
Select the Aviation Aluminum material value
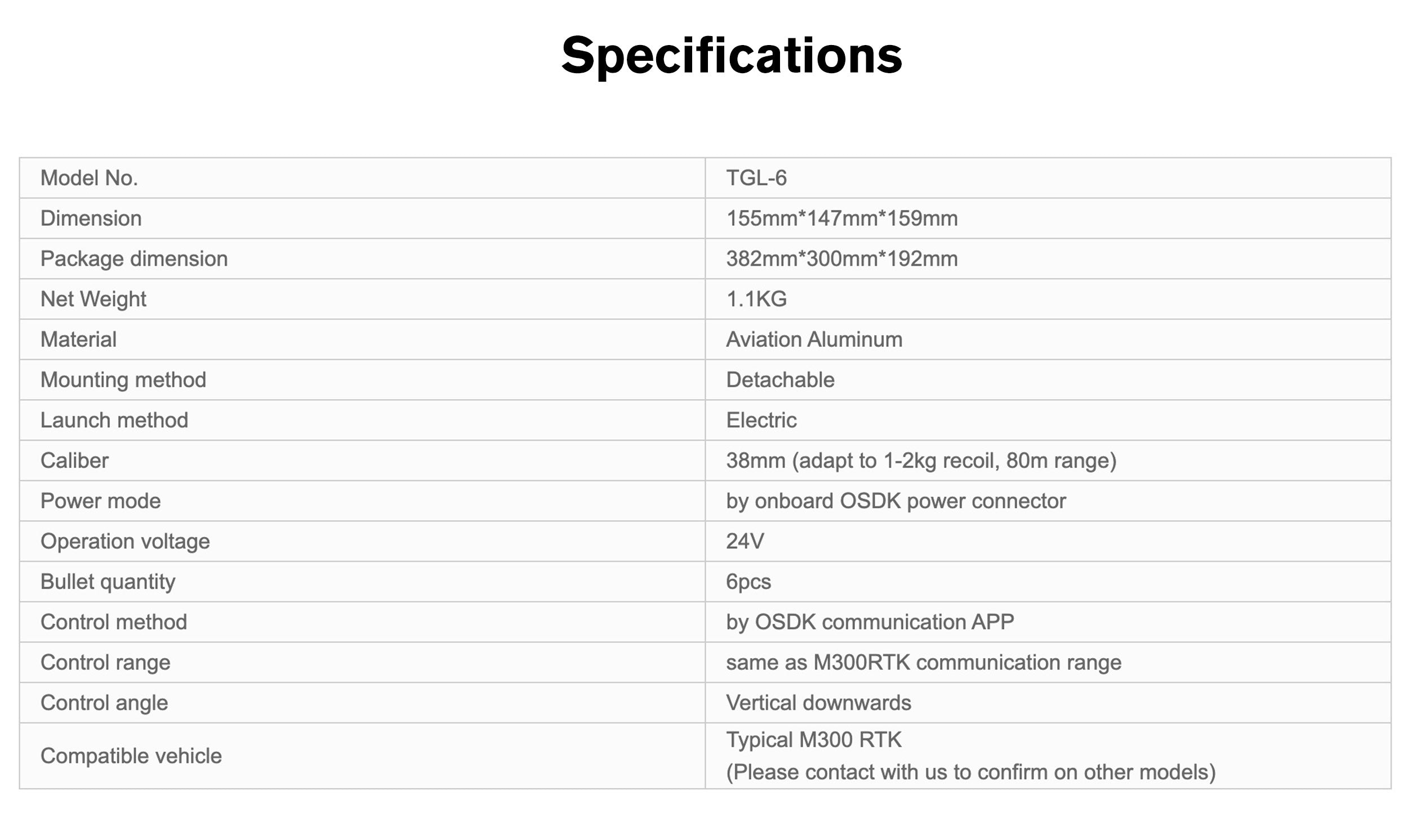pos(814,339)
